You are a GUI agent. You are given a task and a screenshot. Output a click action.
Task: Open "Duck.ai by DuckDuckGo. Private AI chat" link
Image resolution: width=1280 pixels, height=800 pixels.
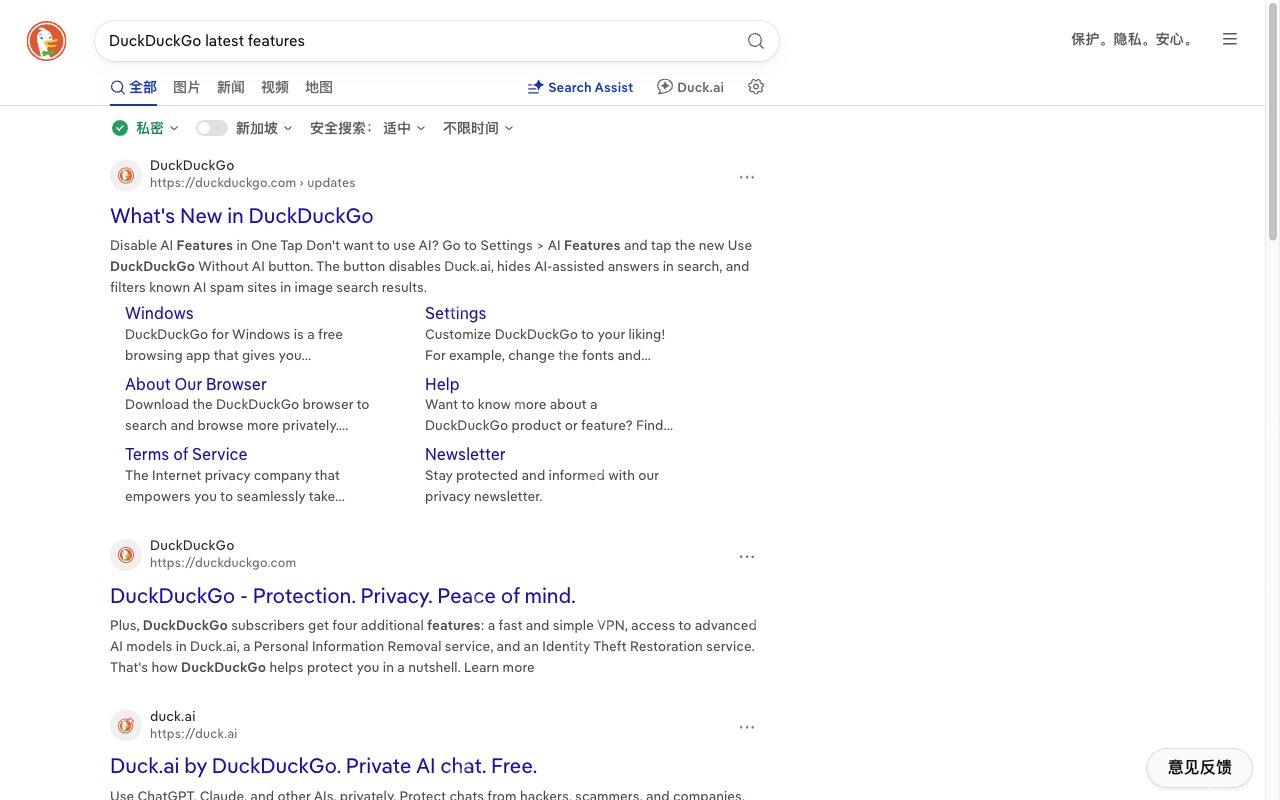coord(324,766)
